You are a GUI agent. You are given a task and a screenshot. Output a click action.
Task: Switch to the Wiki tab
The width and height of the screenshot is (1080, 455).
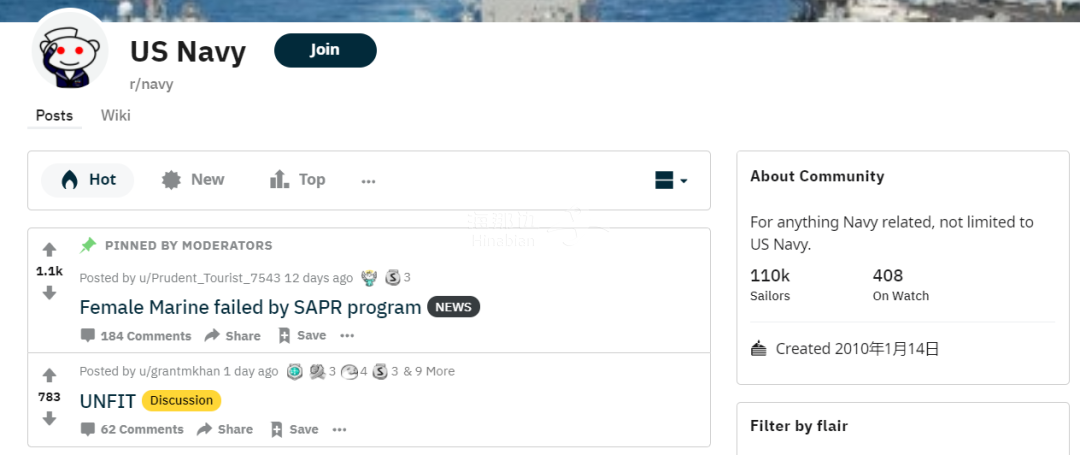[x=116, y=115]
